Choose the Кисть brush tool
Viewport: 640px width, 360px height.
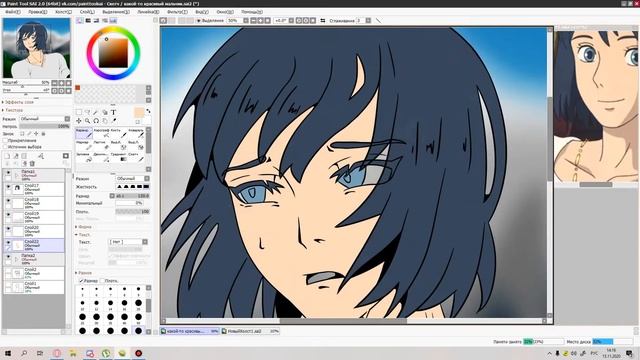pos(119,133)
